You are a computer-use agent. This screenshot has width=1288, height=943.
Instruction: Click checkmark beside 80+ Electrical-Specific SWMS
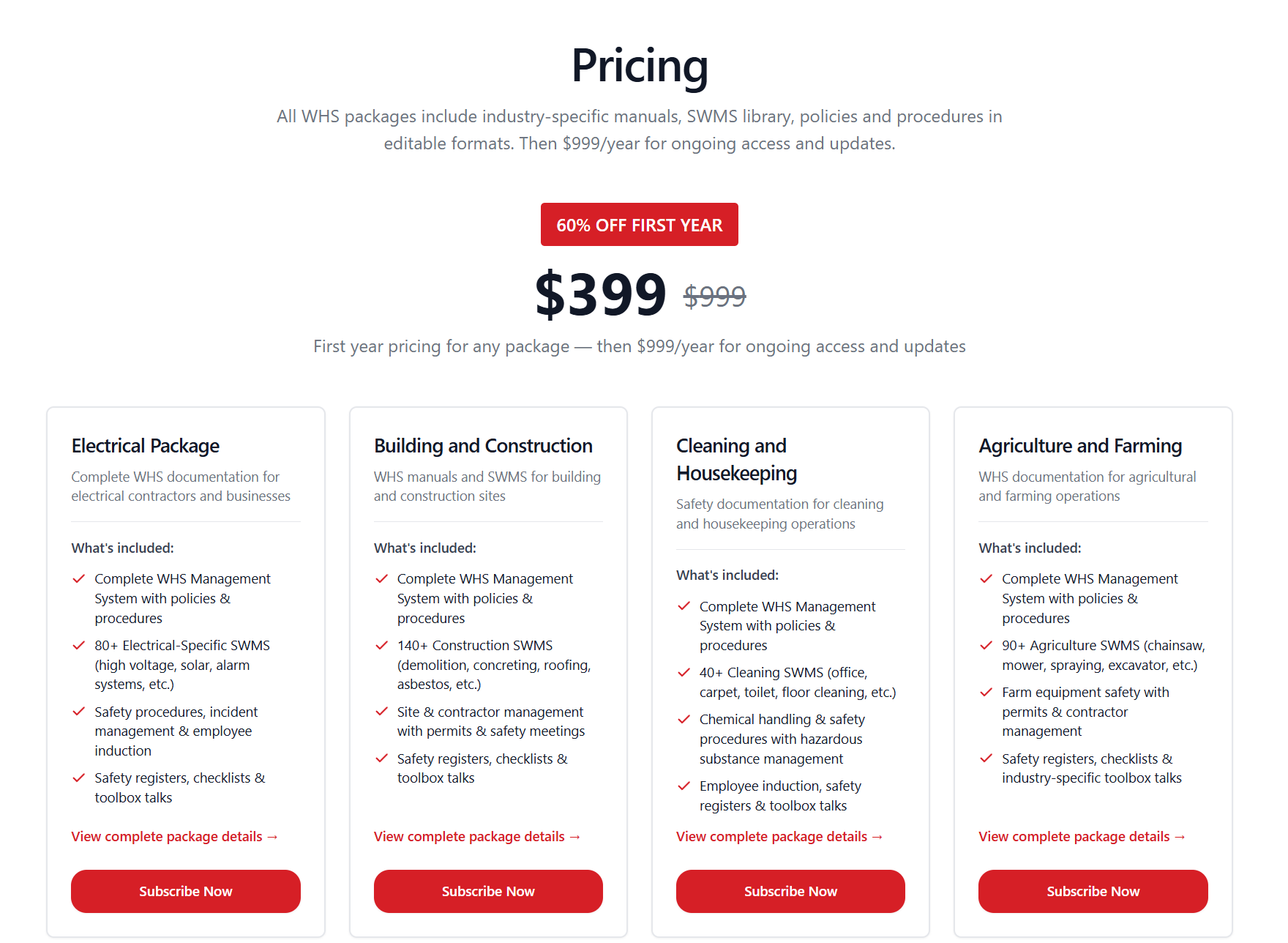click(x=79, y=646)
